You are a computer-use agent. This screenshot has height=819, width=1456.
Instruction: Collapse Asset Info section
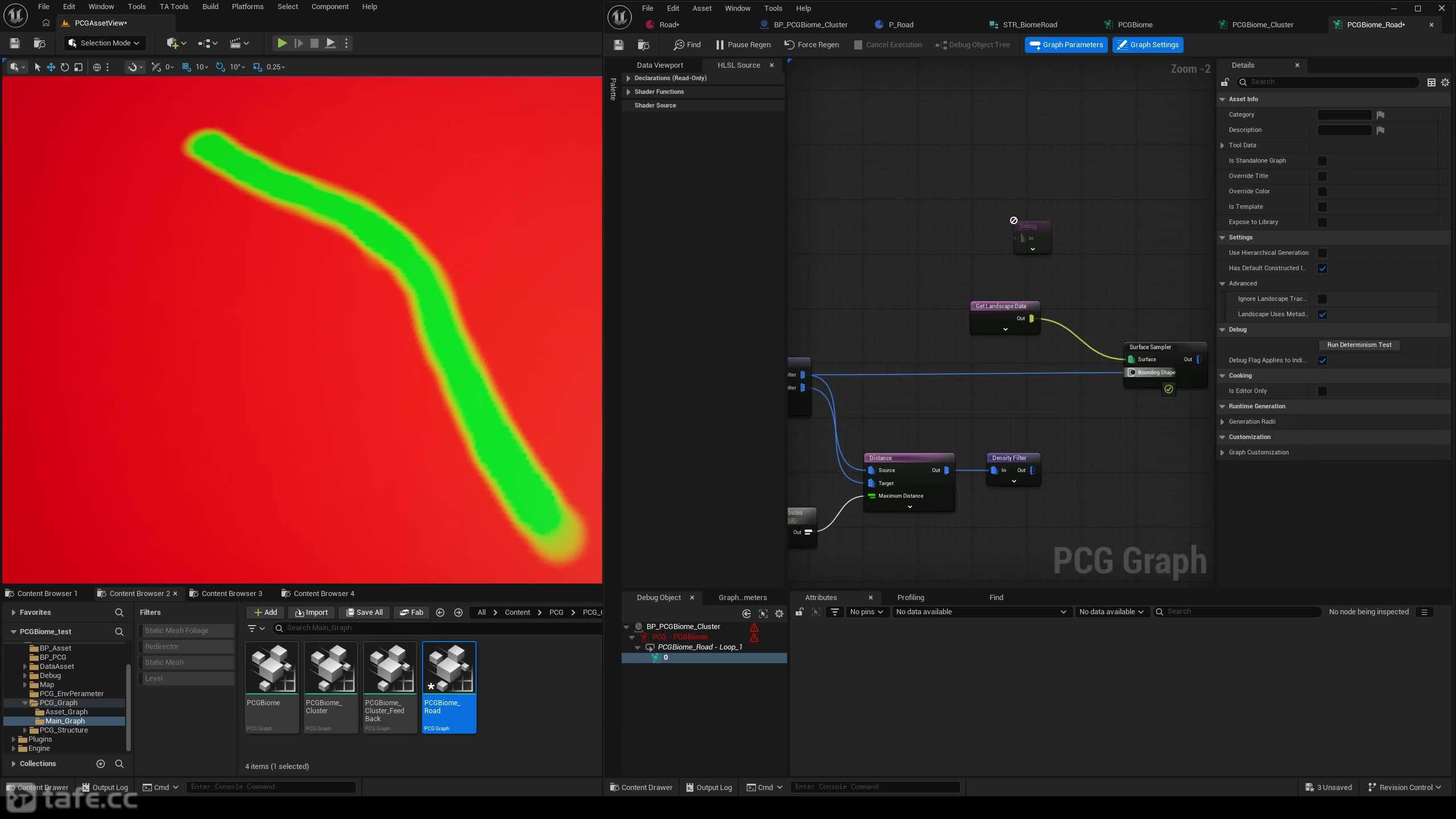point(1222,100)
